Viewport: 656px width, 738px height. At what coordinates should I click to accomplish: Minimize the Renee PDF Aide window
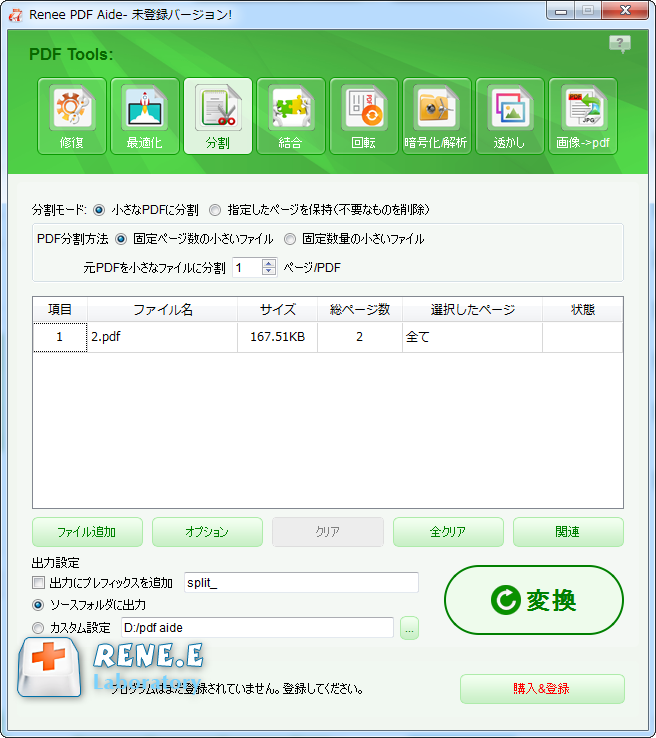point(560,11)
